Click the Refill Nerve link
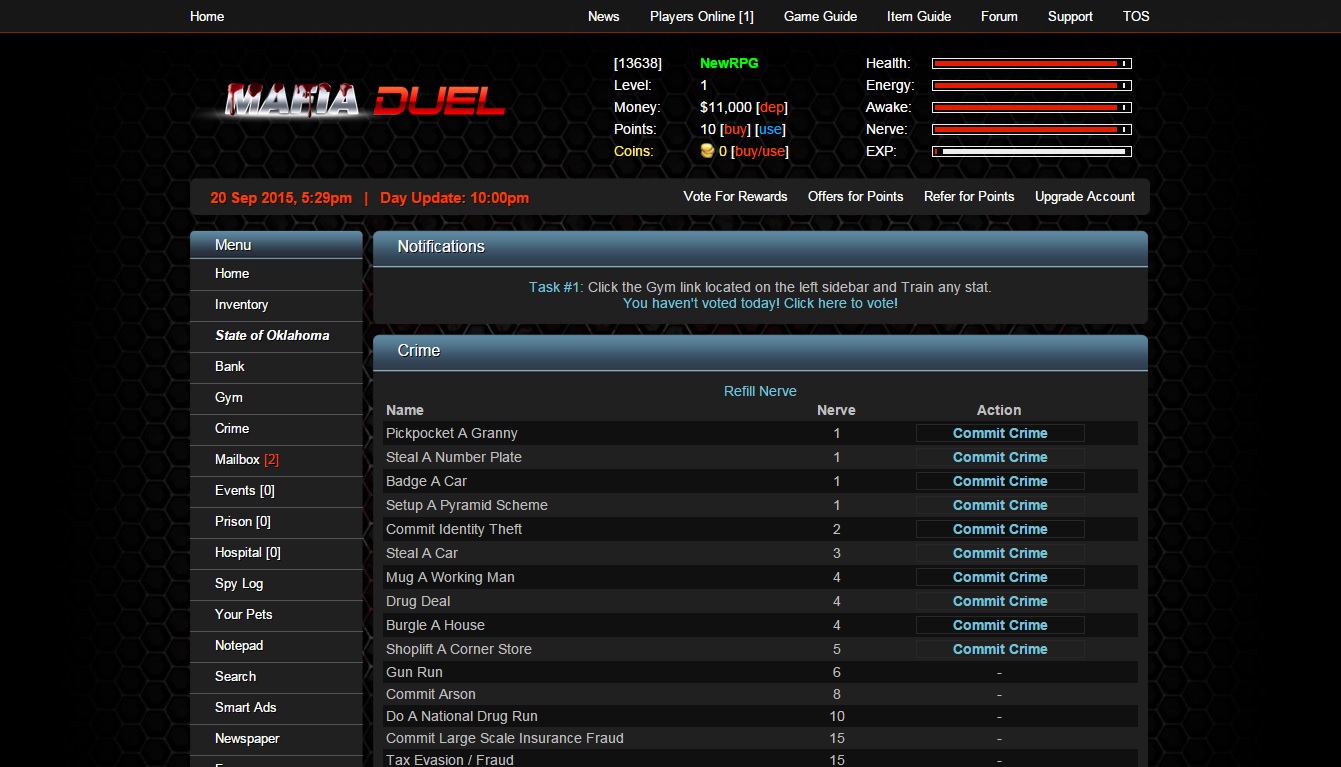Image resolution: width=1341 pixels, height=767 pixels. (760, 391)
